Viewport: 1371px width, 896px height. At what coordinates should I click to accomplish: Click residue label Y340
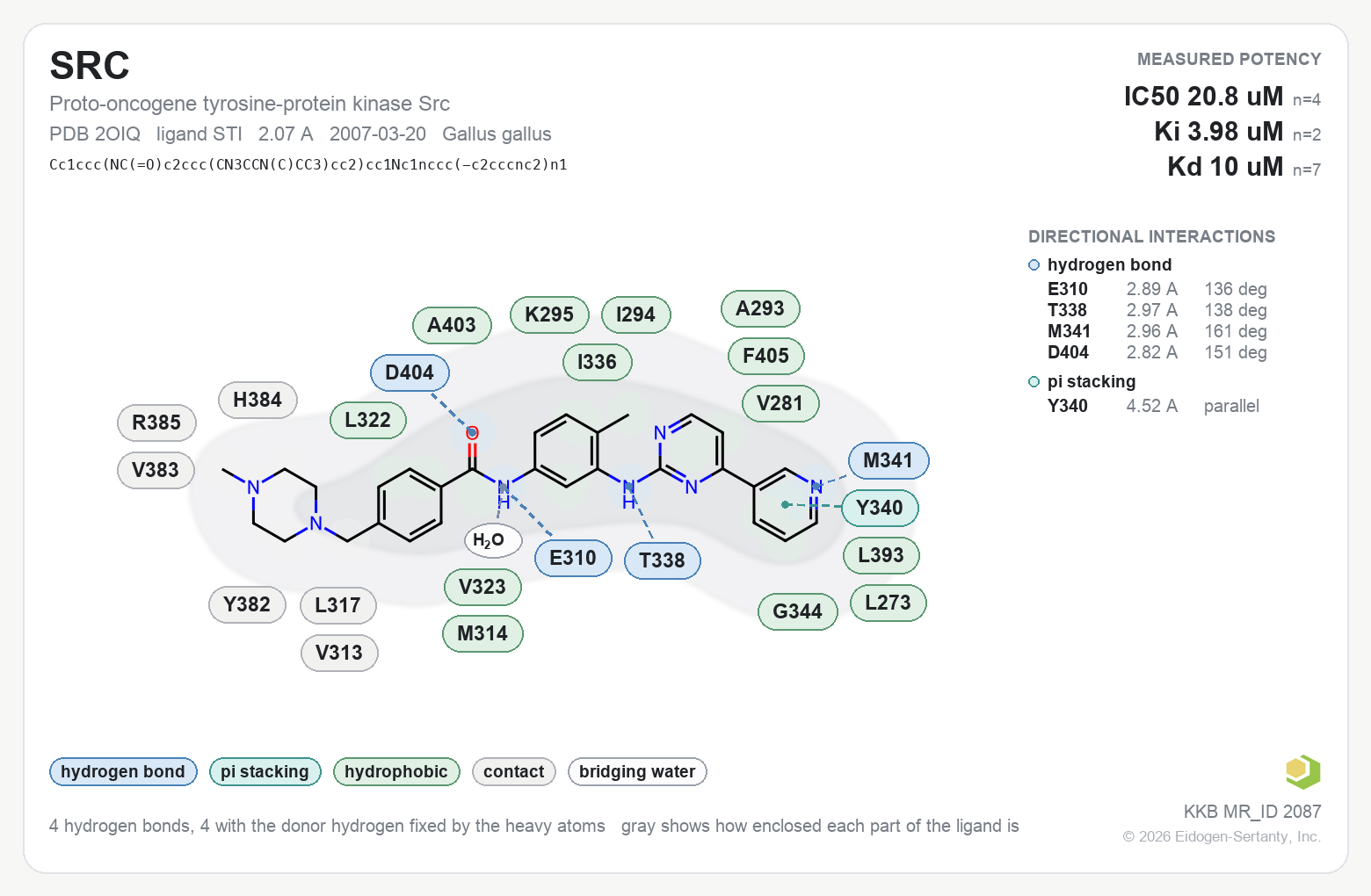tap(880, 508)
